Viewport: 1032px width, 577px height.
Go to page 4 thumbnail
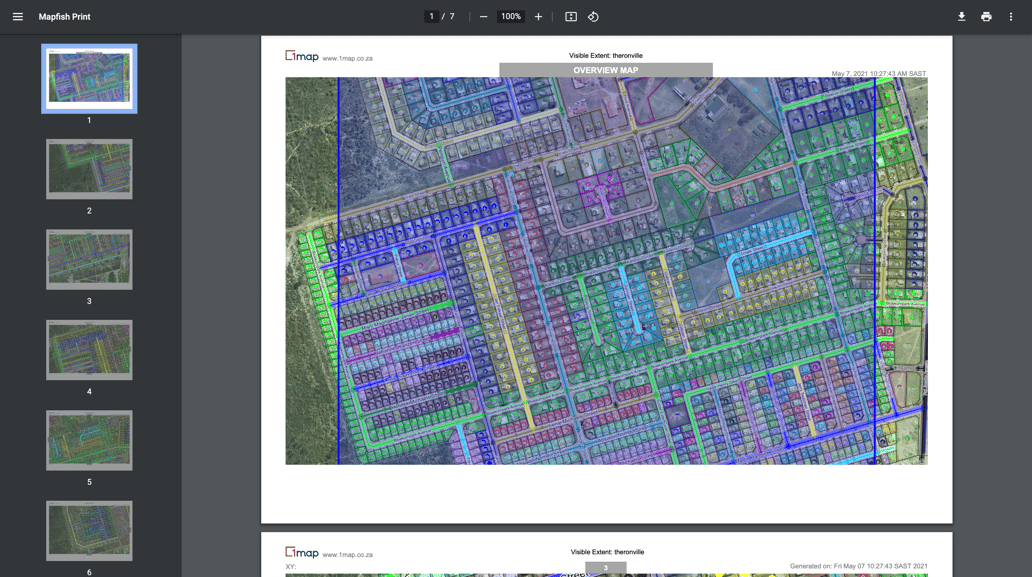click(x=89, y=350)
